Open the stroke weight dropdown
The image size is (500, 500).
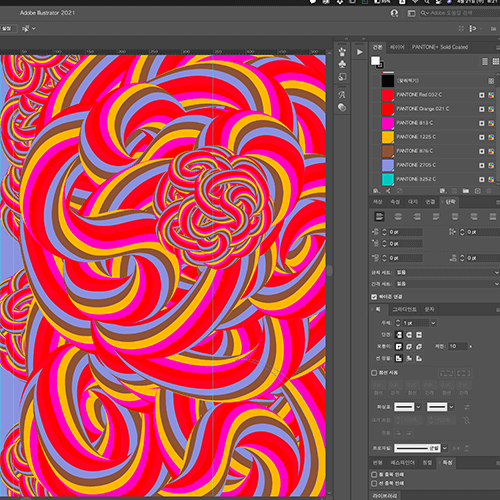pyautogui.click(x=433, y=323)
